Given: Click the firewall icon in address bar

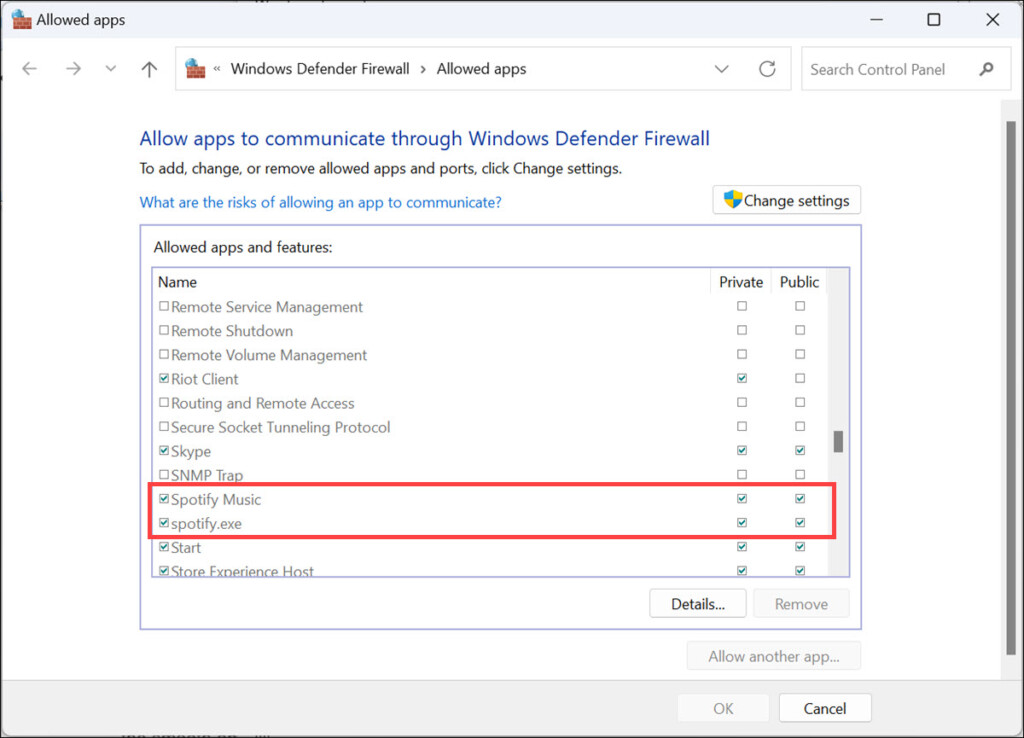Looking at the screenshot, I should [195, 69].
